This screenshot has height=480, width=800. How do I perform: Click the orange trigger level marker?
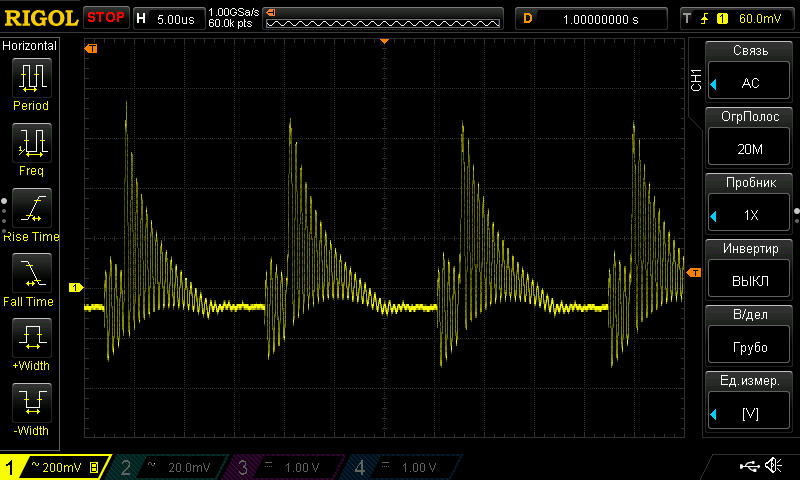tap(695, 272)
